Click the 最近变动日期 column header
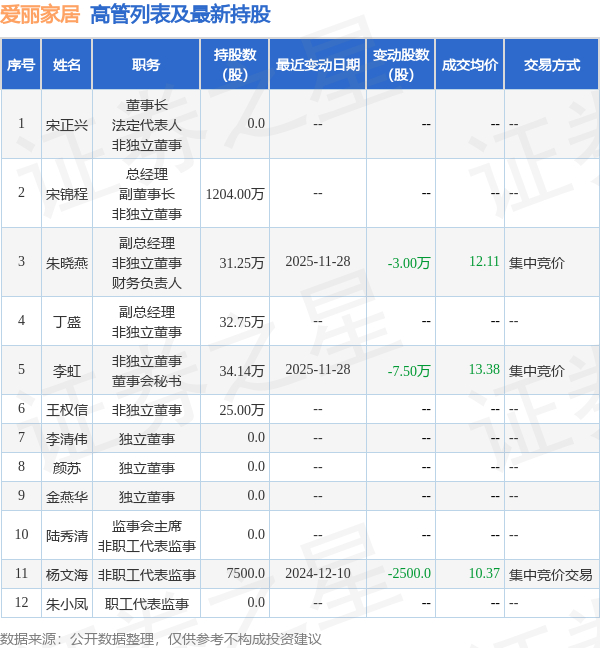 pyautogui.click(x=318, y=65)
